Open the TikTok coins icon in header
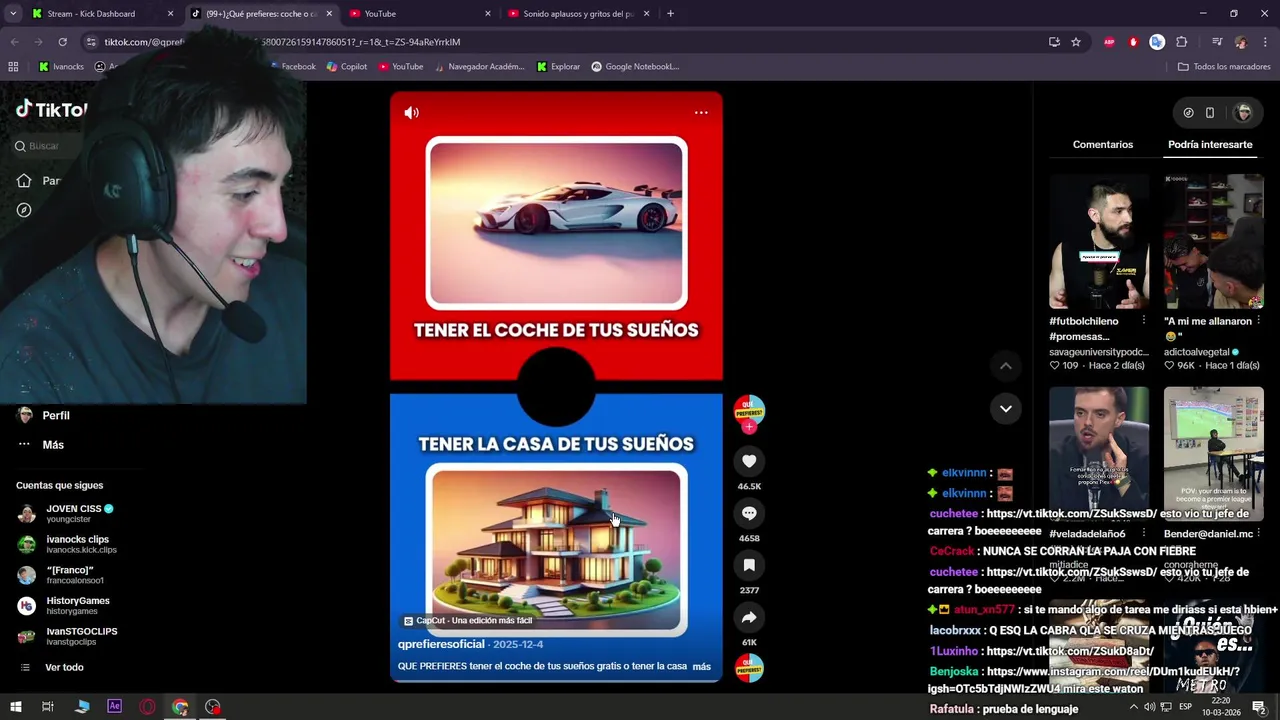The height and width of the screenshot is (720, 1280). click(1188, 113)
